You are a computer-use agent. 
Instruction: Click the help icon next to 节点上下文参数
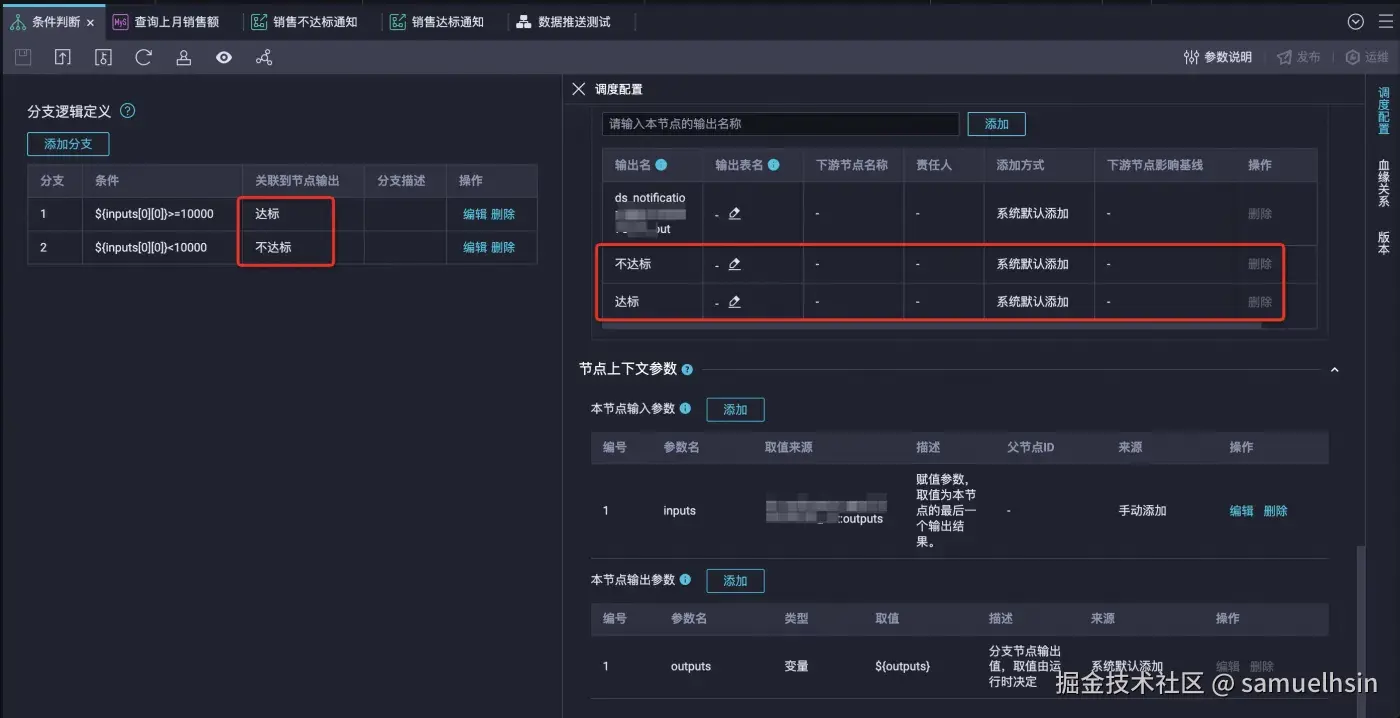click(687, 370)
